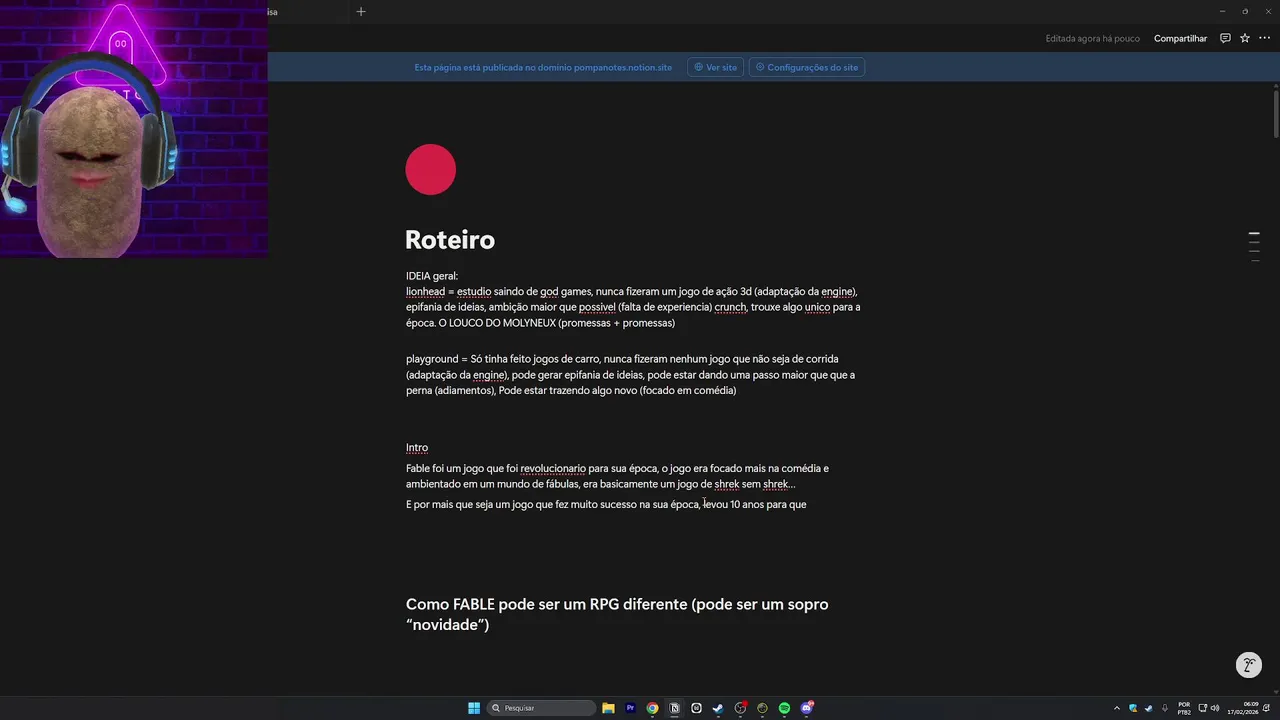This screenshot has width=1280, height=720.
Task: Place cursor after 'levou 10 anos para que'
Action: coord(808,505)
